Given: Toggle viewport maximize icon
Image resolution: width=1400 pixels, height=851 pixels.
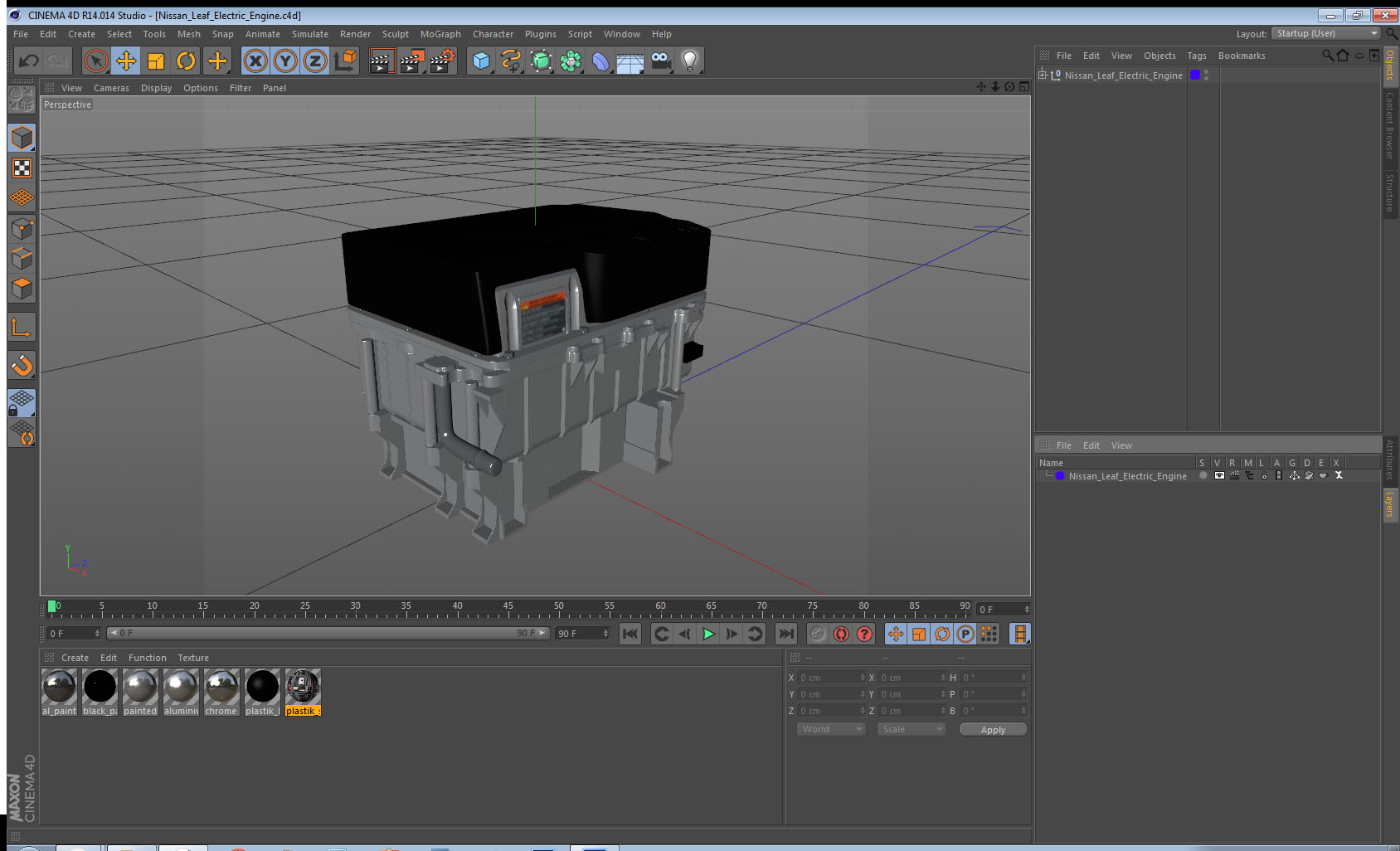Looking at the screenshot, I should [x=1024, y=86].
